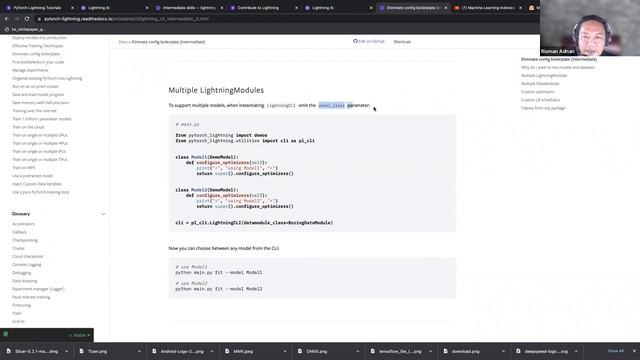
Task: Open the PyTorch Lightning Tutorials tab
Action: coord(38,8)
